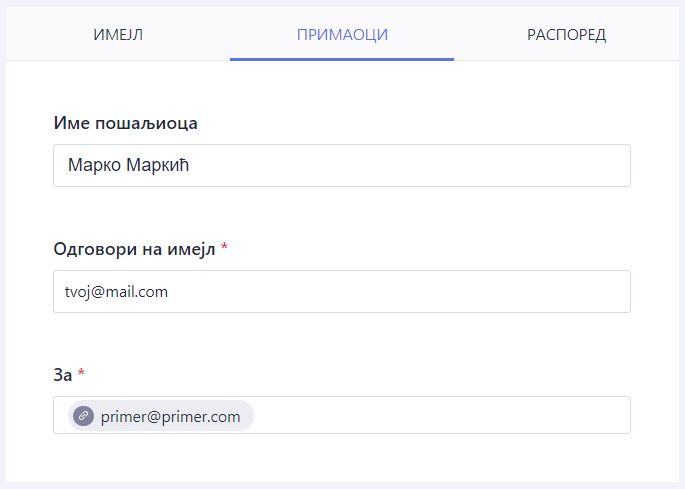Click the link icon on the primer@primer.com chip
Image resolution: width=685 pixels, height=489 pixels.
tap(84, 416)
